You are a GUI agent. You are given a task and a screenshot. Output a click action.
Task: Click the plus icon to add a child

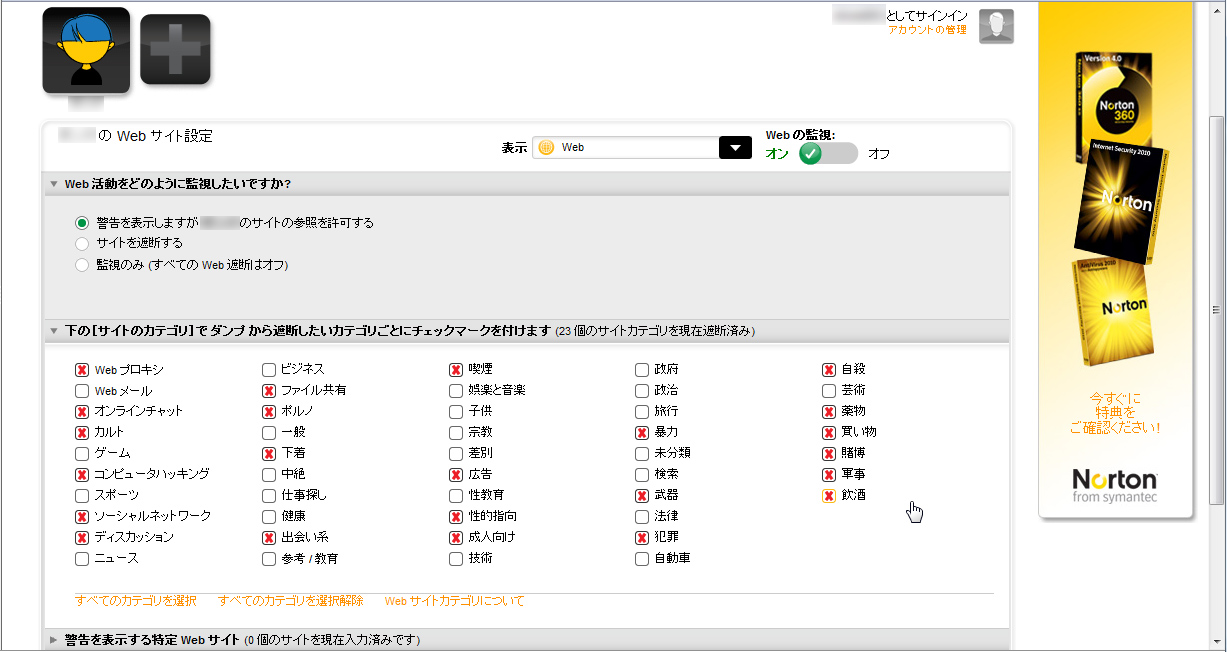[175, 48]
